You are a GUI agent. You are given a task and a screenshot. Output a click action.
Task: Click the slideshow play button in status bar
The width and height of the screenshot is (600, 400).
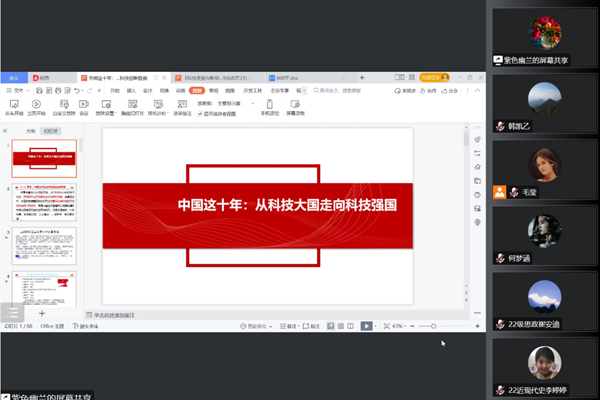pyautogui.click(x=367, y=326)
